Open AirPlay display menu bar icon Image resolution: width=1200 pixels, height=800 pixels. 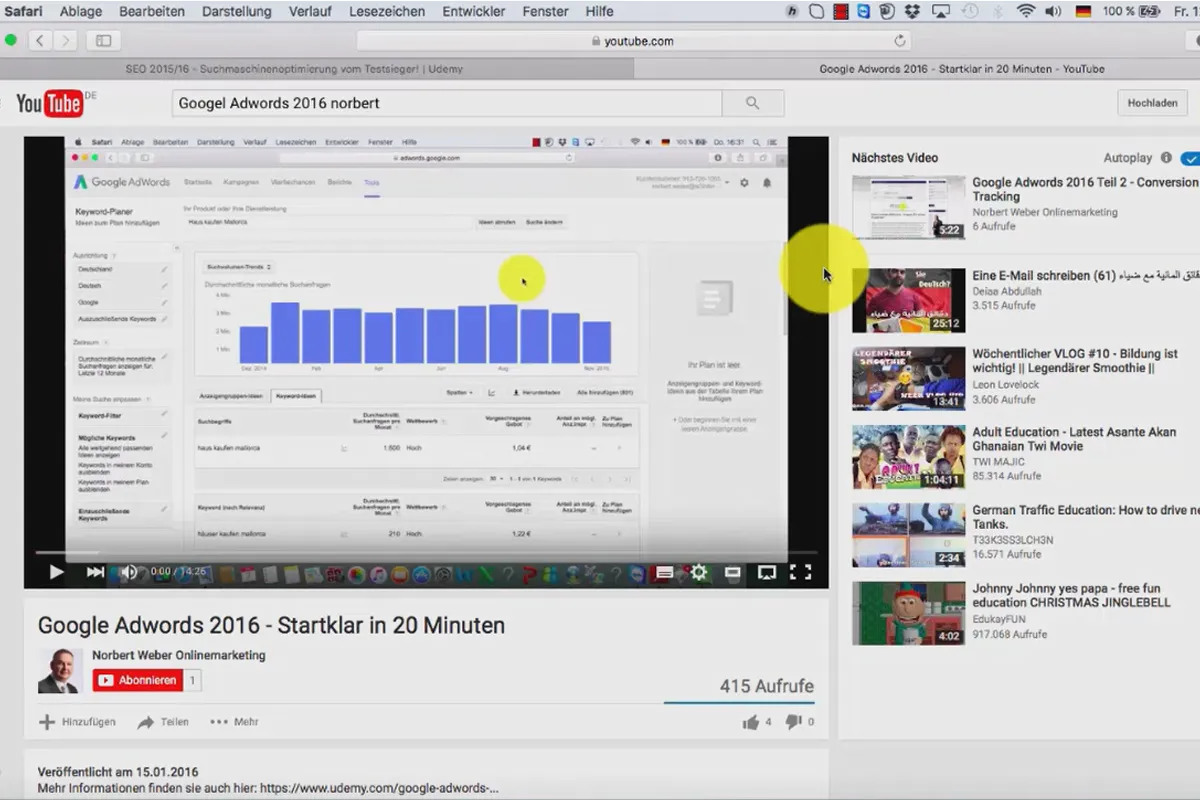940,12
